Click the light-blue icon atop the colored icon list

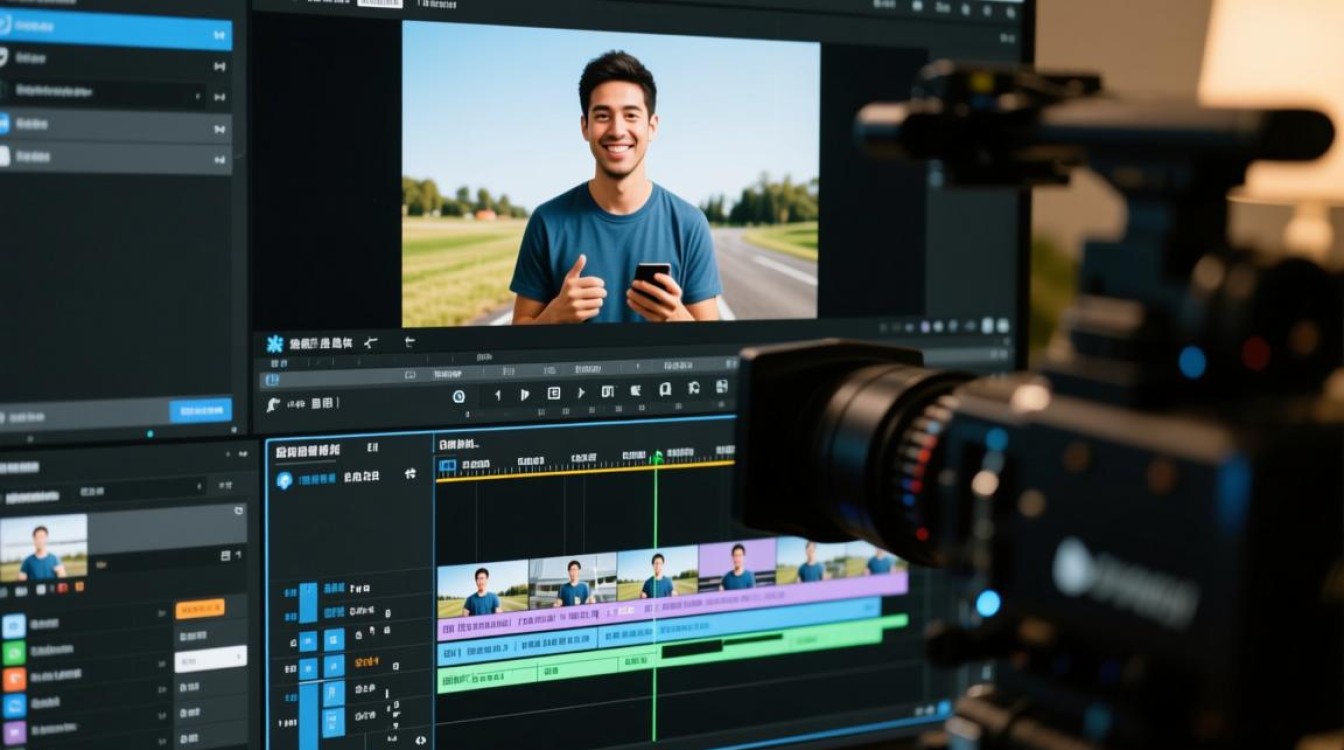[14, 626]
